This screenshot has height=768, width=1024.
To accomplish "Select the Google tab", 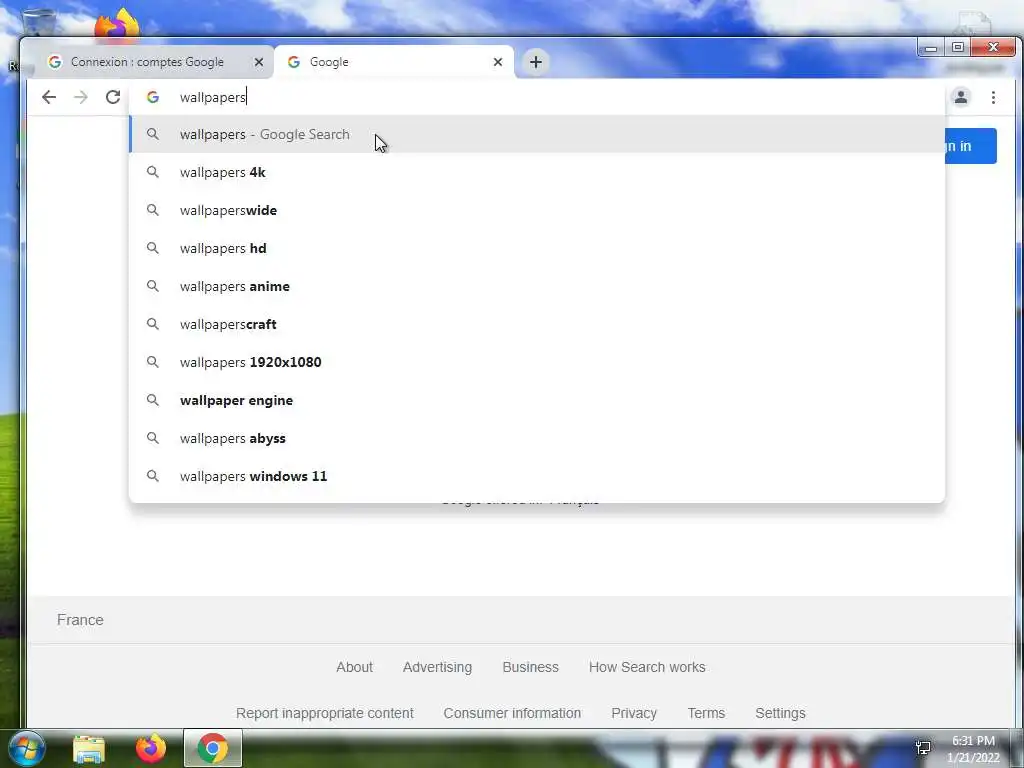I will click(x=394, y=62).
